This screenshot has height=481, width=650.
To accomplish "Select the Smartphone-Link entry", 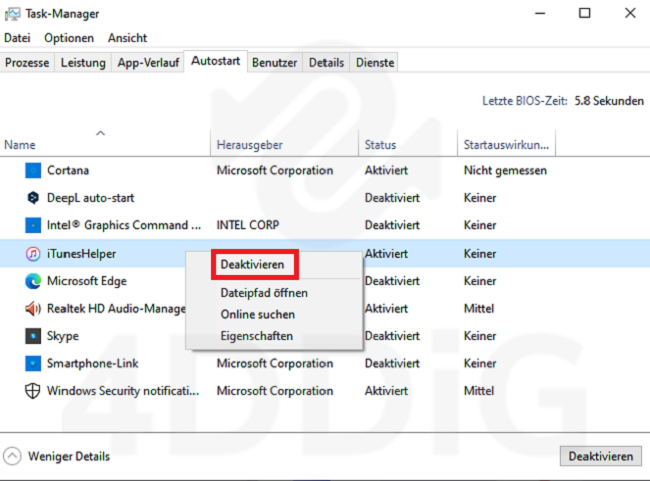I will pos(92,363).
